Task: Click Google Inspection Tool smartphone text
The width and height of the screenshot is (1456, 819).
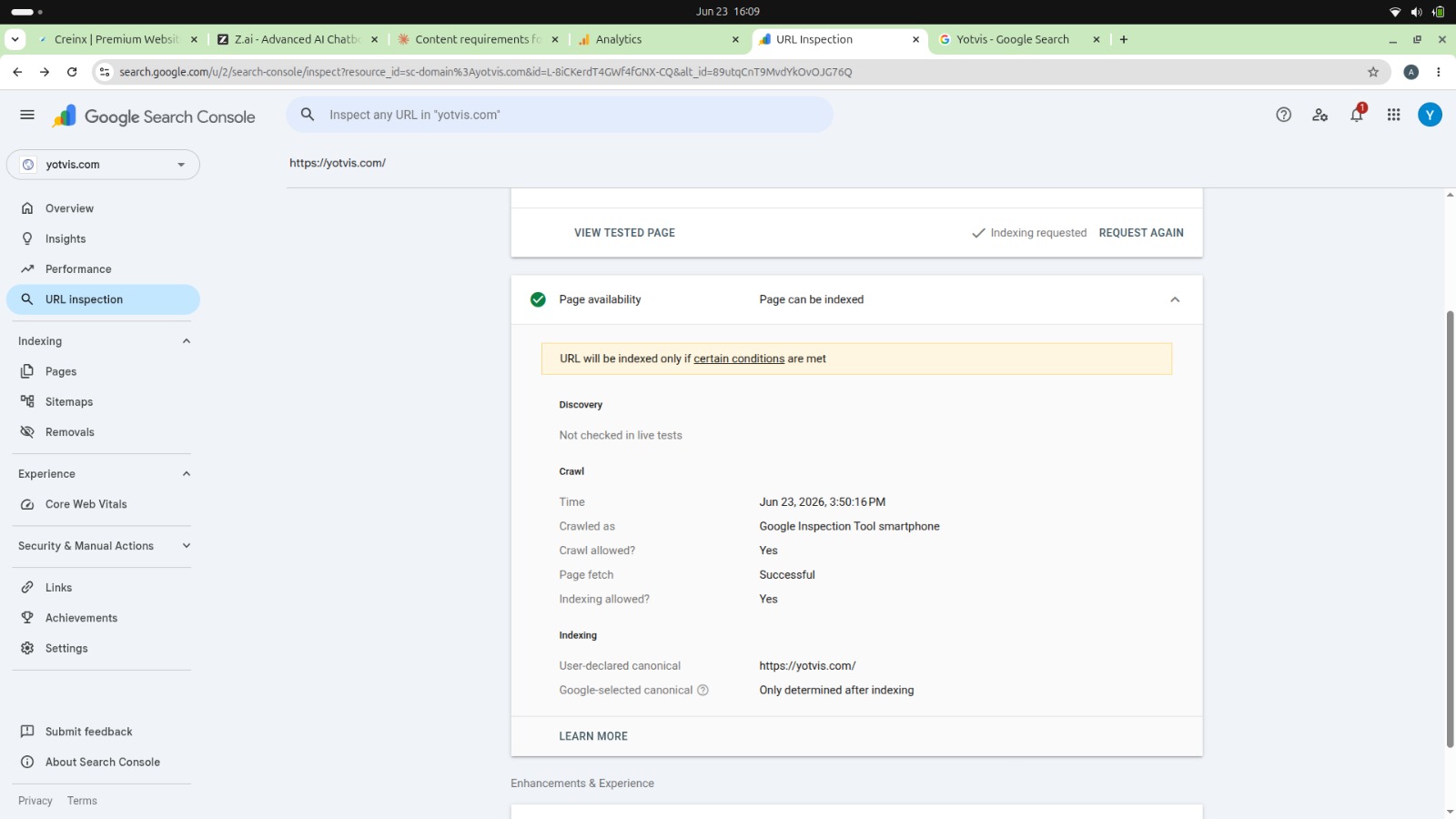Action: [x=849, y=526]
